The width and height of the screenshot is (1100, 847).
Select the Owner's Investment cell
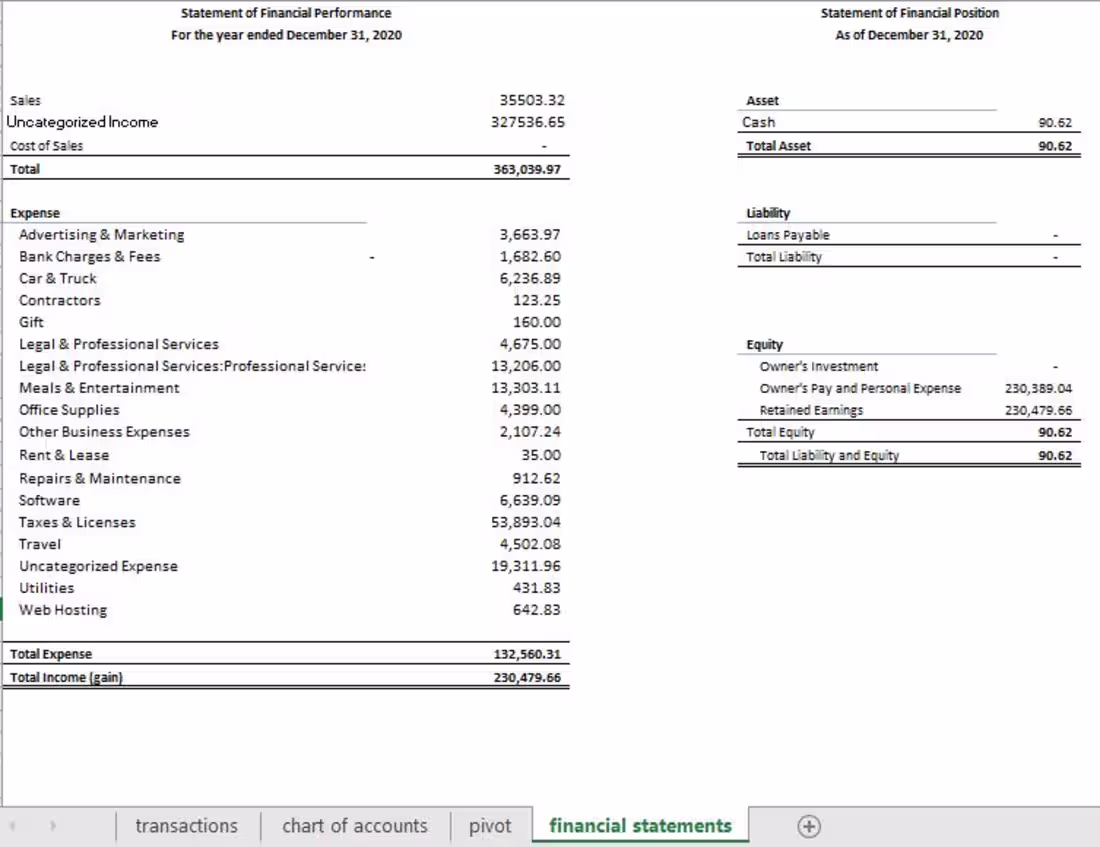[x=818, y=366]
